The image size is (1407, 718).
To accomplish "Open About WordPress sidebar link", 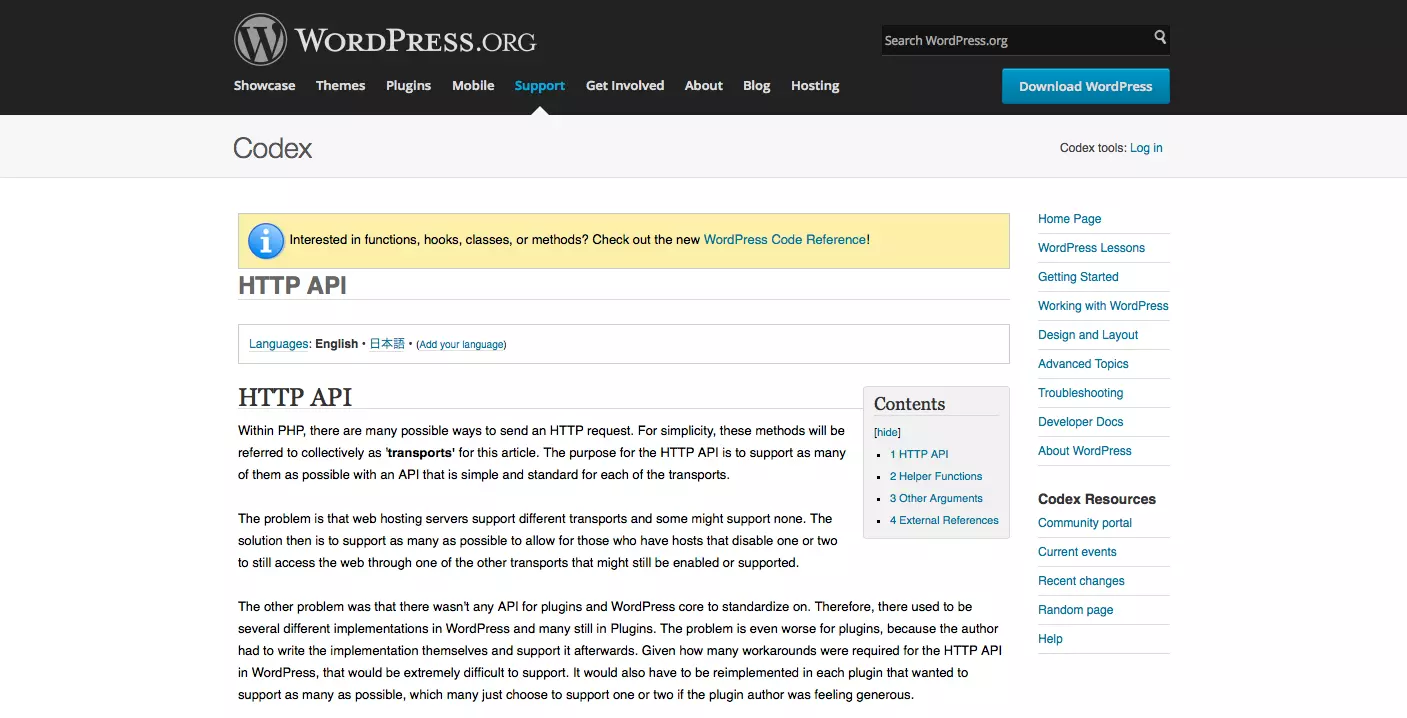I will point(1085,451).
